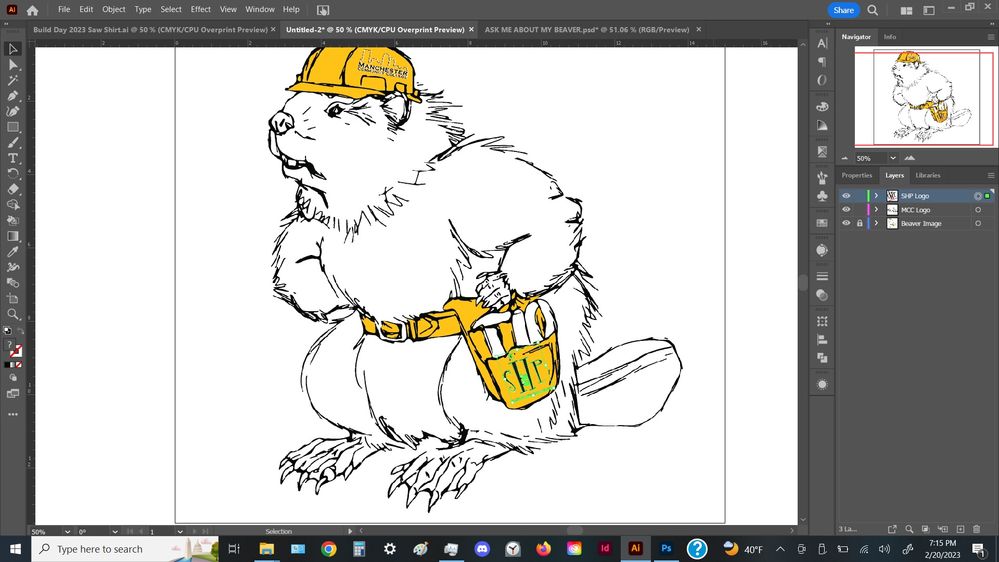999x562 pixels.
Task: Open the Layers panel options menu
Action: pos(991,175)
